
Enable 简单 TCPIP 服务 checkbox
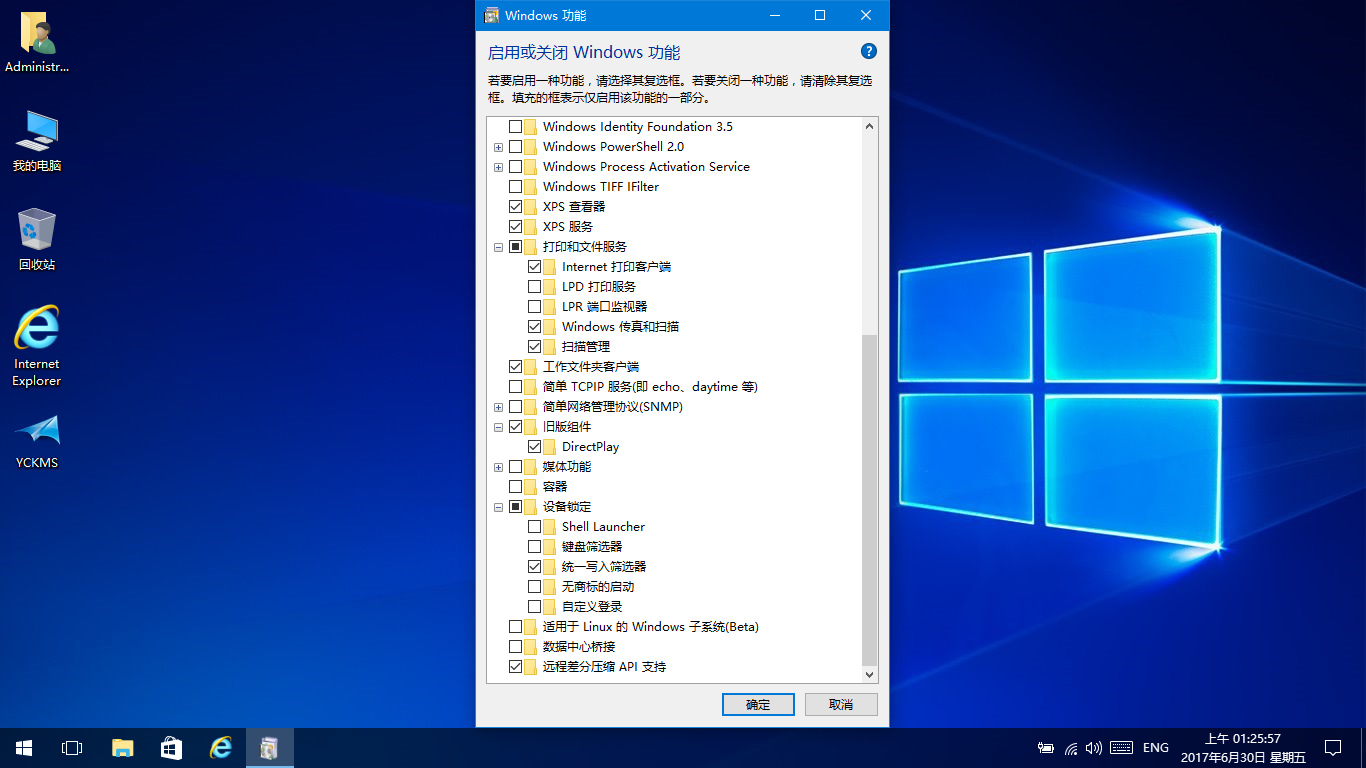tap(516, 387)
